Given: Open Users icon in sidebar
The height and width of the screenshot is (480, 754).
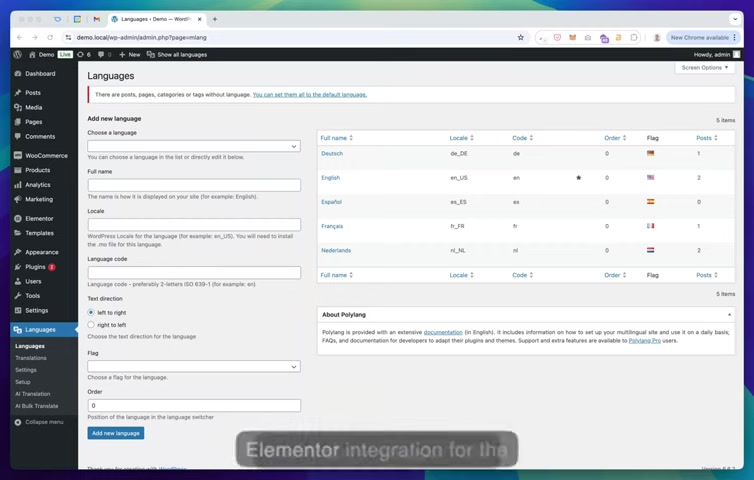Looking at the screenshot, I should coord(18,281).
